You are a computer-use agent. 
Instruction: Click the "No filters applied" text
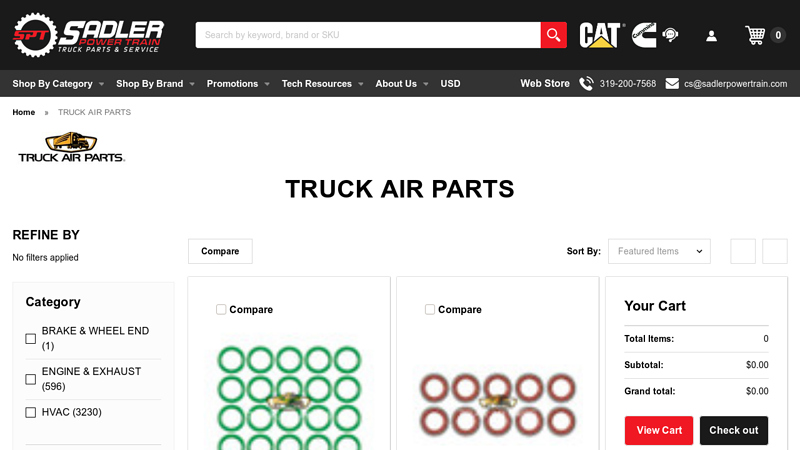(x=45, y=257)
